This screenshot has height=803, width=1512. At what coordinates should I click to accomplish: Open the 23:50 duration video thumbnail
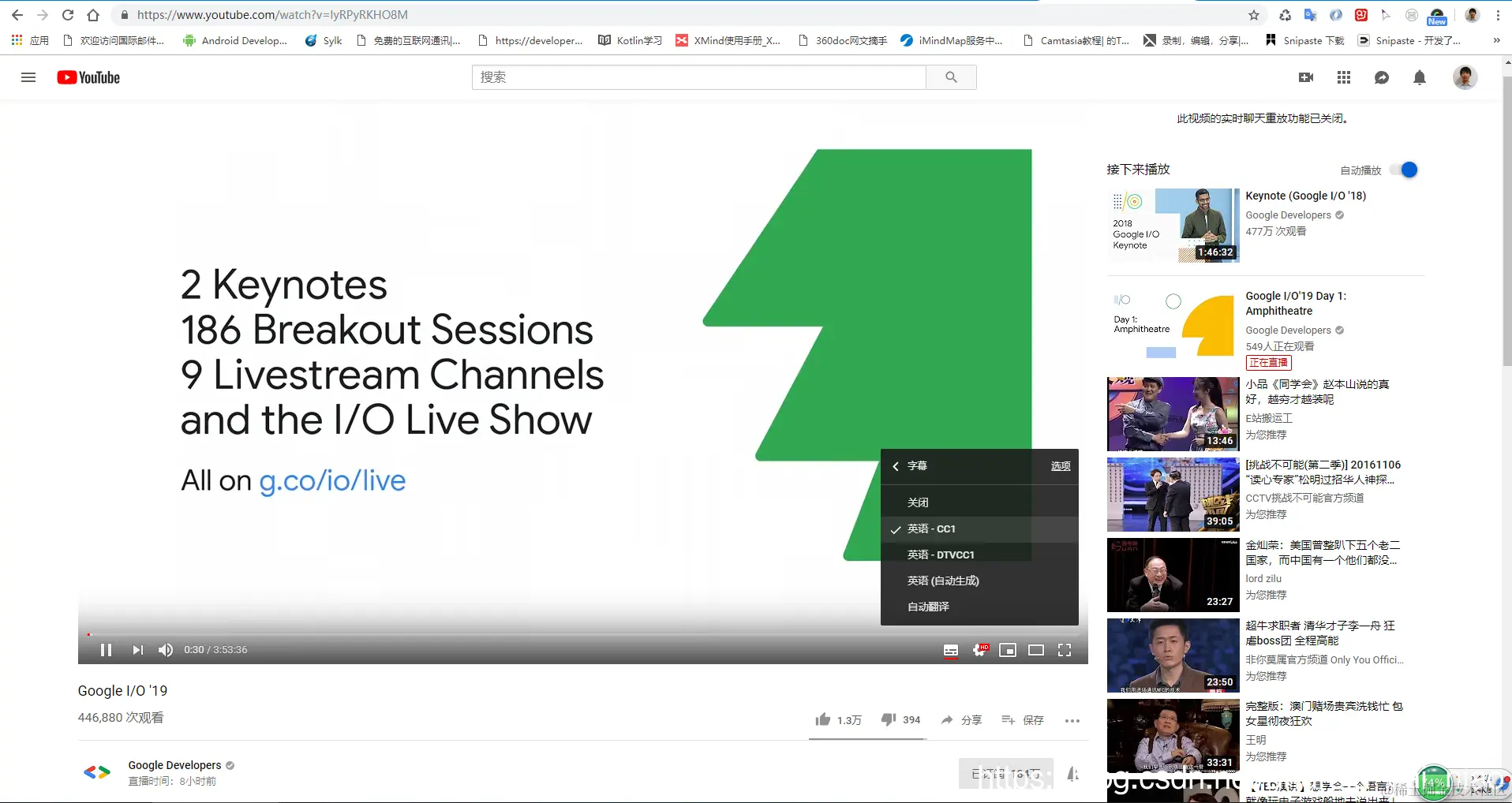click(x=1173, y=655)
